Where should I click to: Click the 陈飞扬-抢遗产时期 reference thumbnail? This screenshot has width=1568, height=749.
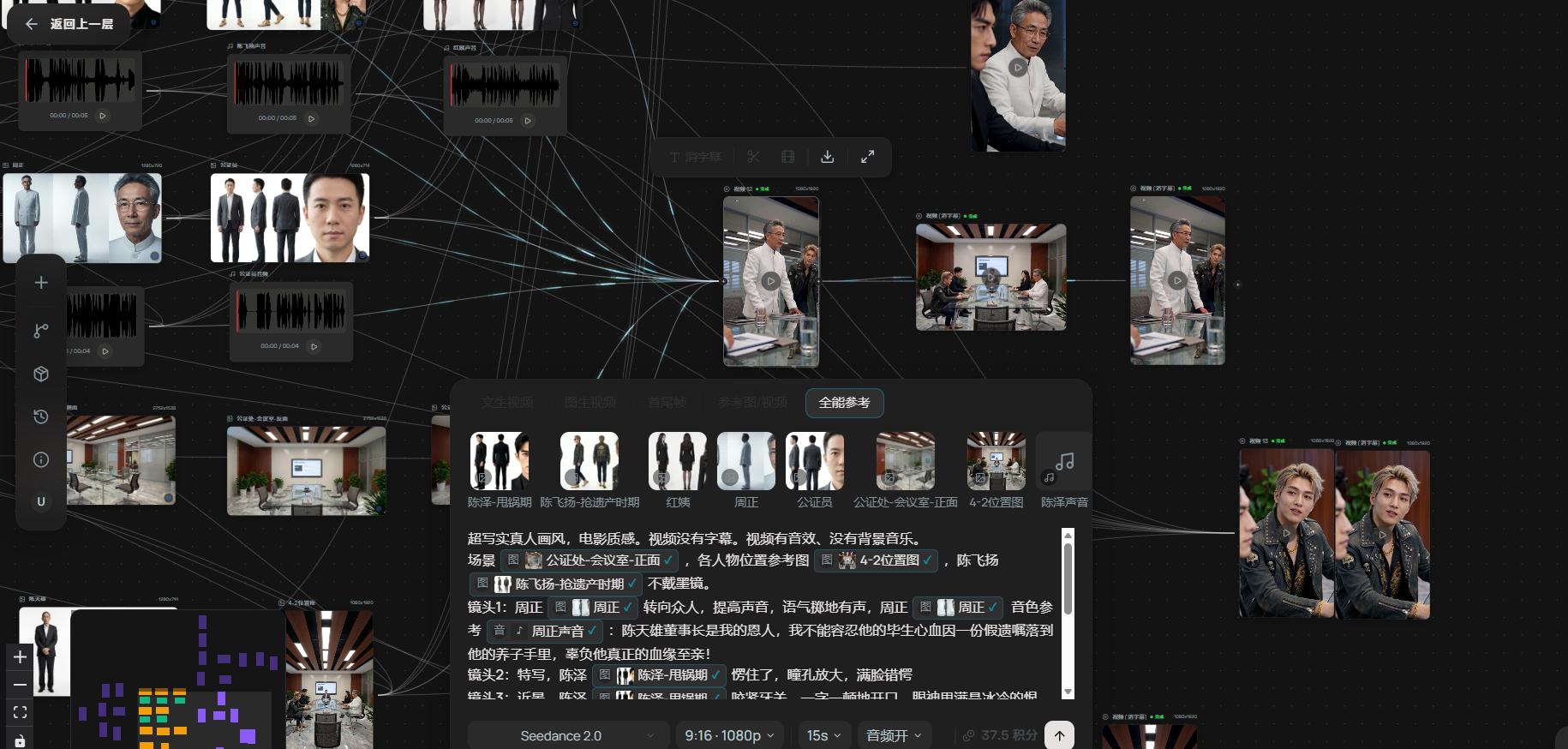click(589, 461)
